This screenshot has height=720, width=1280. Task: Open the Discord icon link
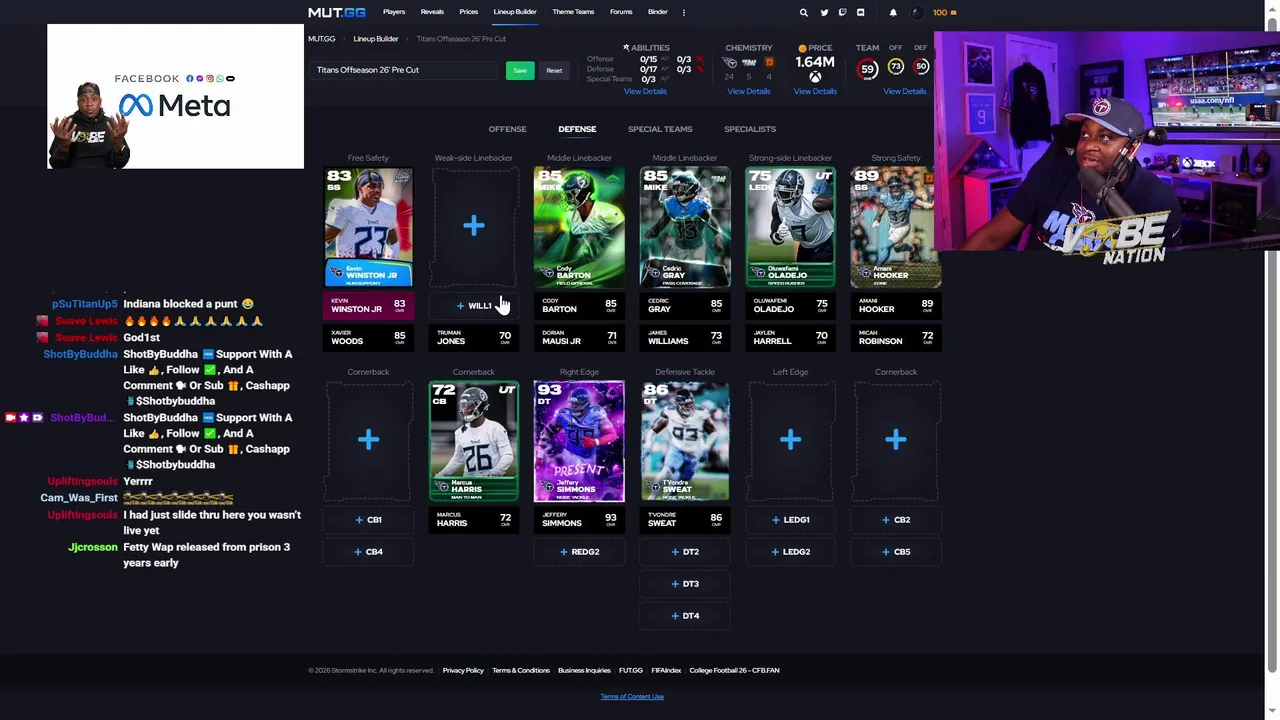coord(860,13)
